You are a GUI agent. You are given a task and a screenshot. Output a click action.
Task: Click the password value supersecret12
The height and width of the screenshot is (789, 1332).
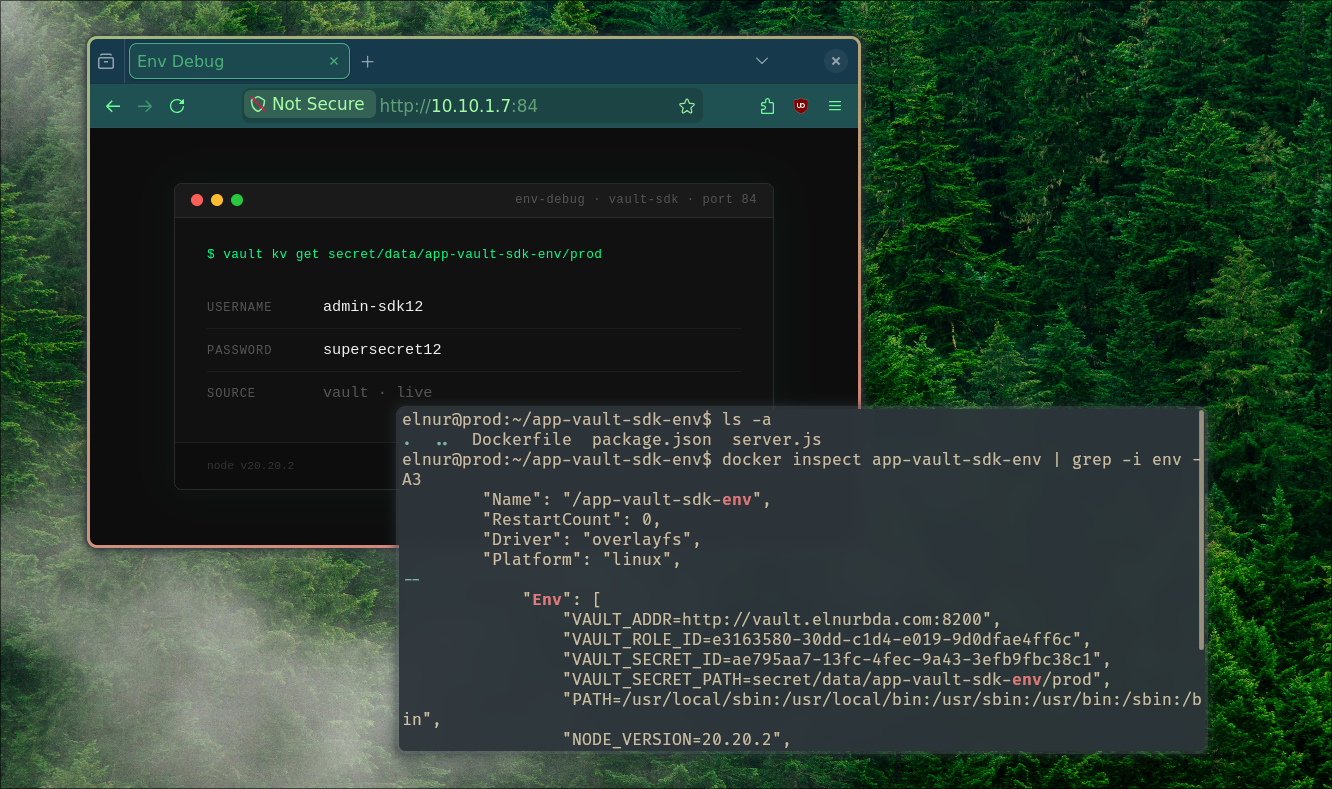[382, 350]
